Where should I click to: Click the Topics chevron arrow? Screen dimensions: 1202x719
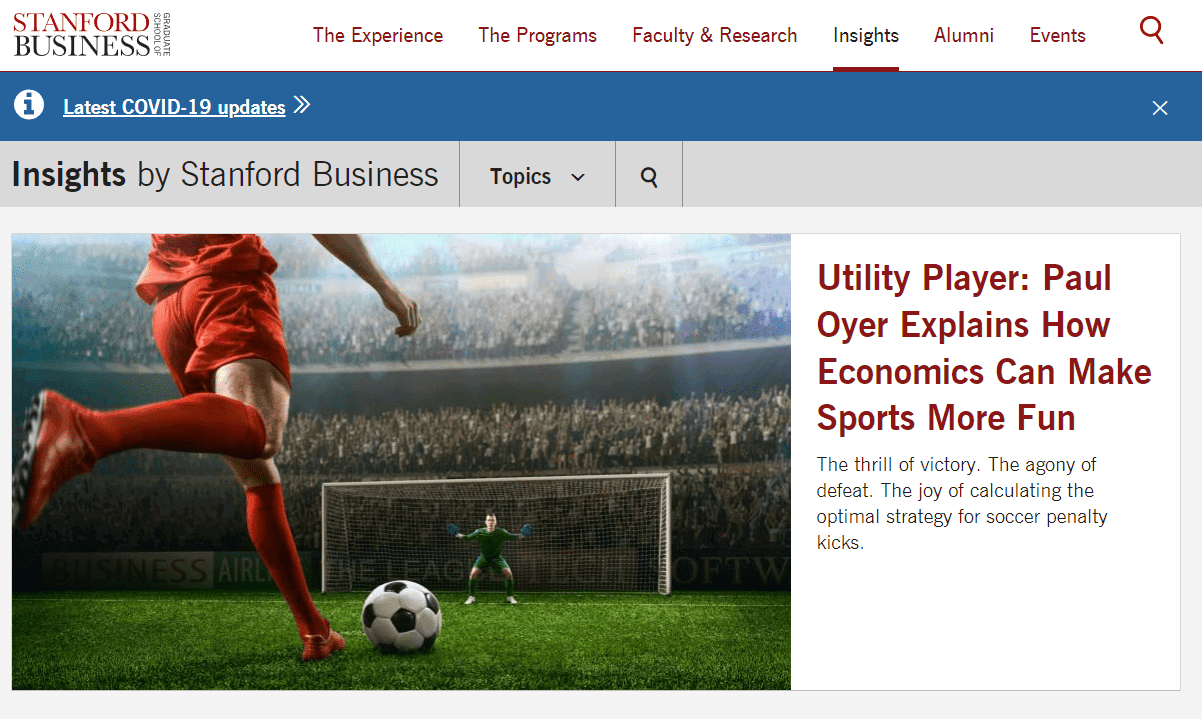click(577, 178)
